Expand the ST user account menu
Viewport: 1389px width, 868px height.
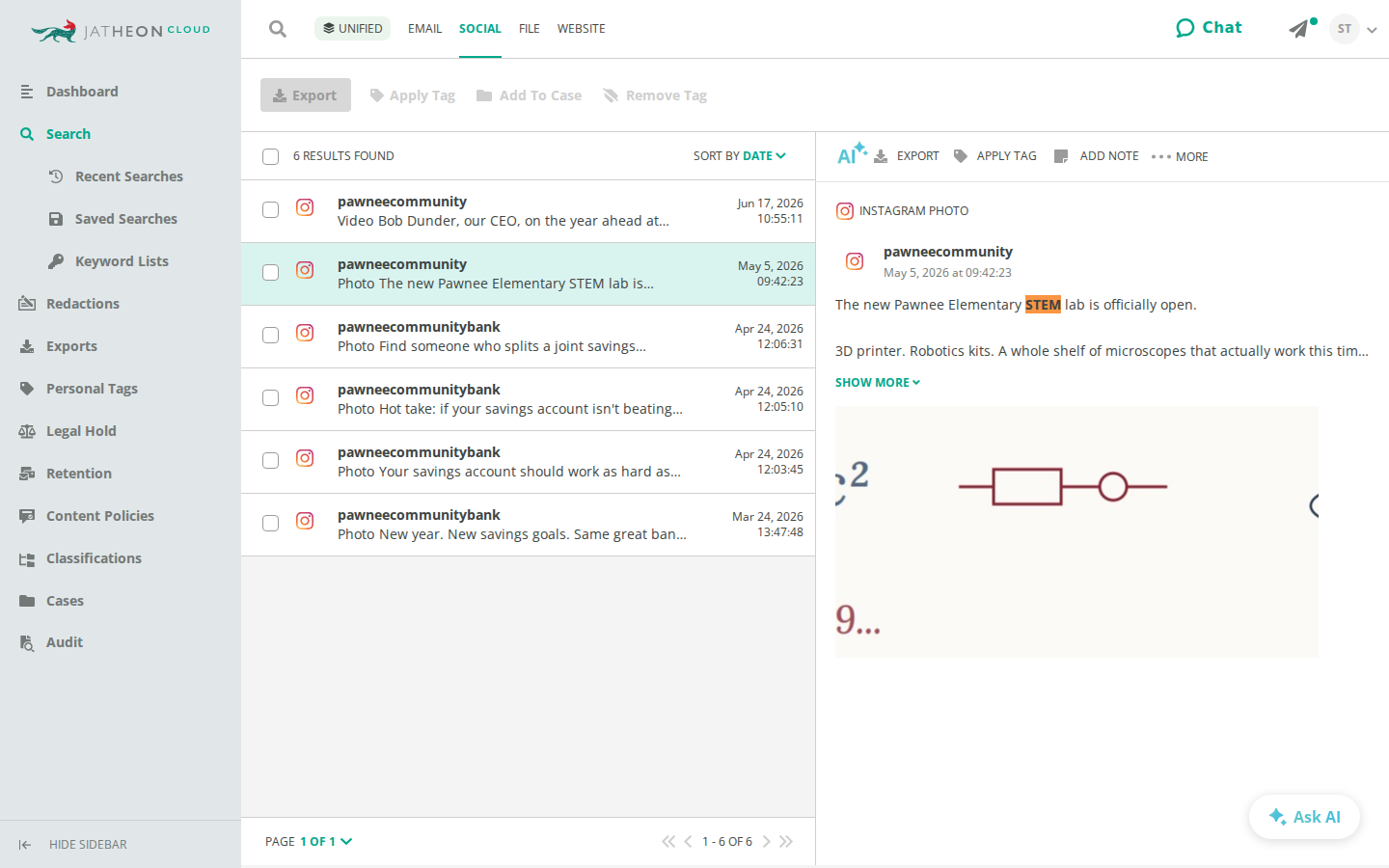tap(1354, 29)
